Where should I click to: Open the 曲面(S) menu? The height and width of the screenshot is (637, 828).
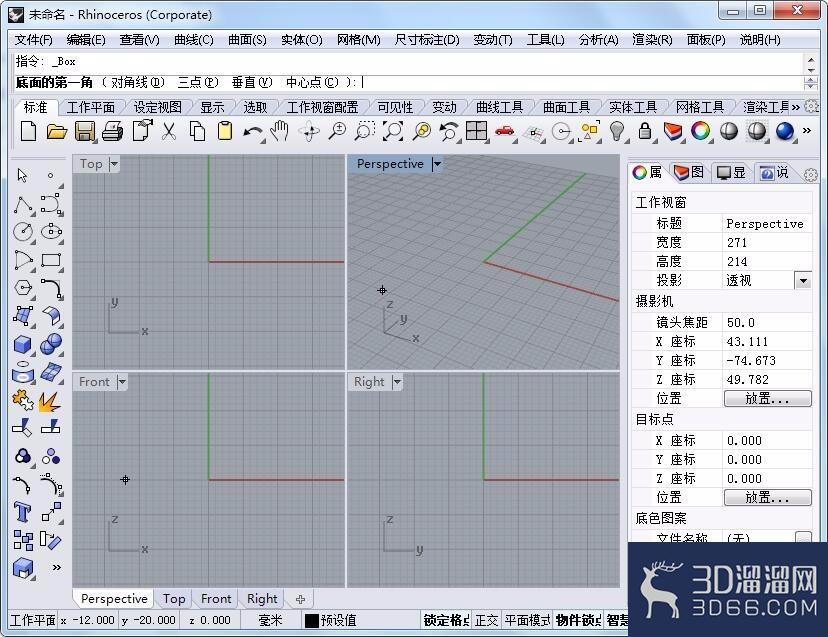point(247,40)
